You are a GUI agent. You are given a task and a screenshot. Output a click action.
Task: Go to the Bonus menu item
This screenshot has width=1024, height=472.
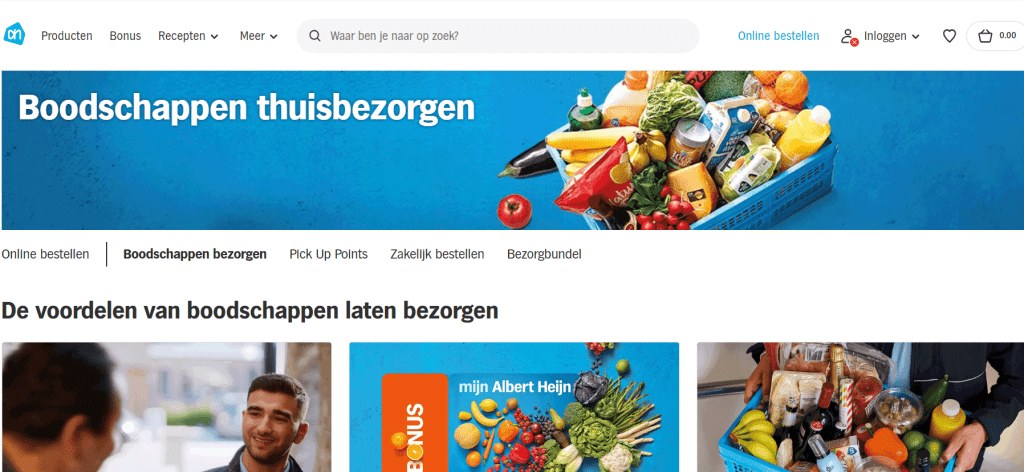(x=125, y=36)
